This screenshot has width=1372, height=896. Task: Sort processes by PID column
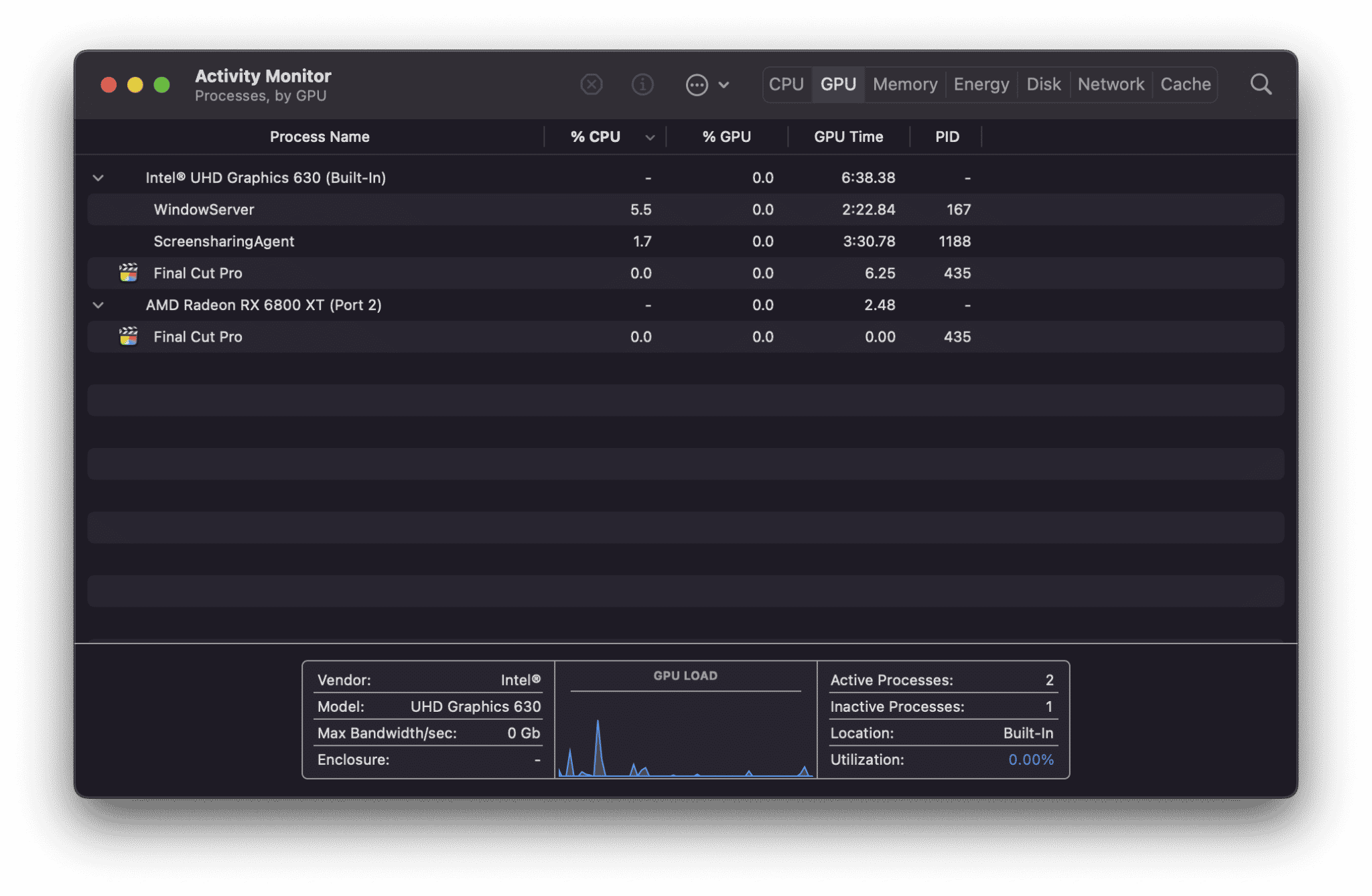(x=947, y=137)
